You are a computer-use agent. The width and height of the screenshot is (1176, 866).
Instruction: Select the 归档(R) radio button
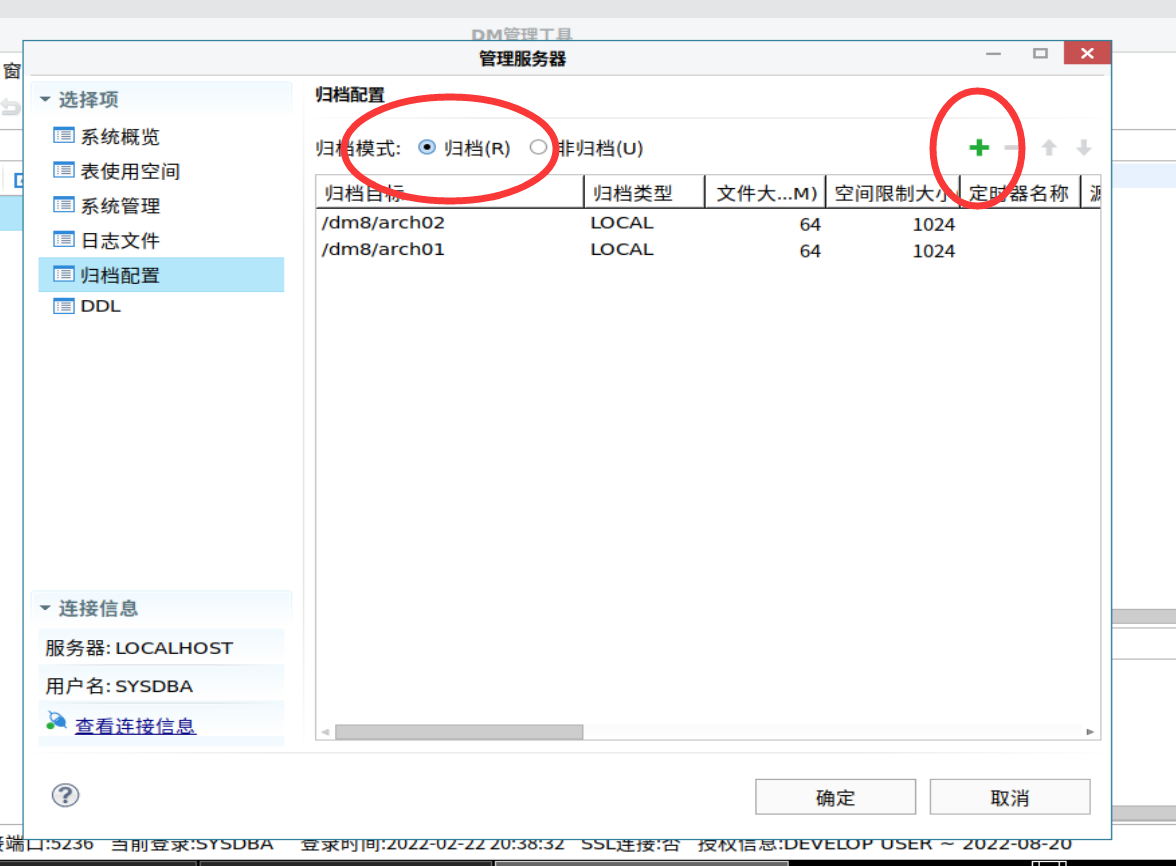(427, 147)
